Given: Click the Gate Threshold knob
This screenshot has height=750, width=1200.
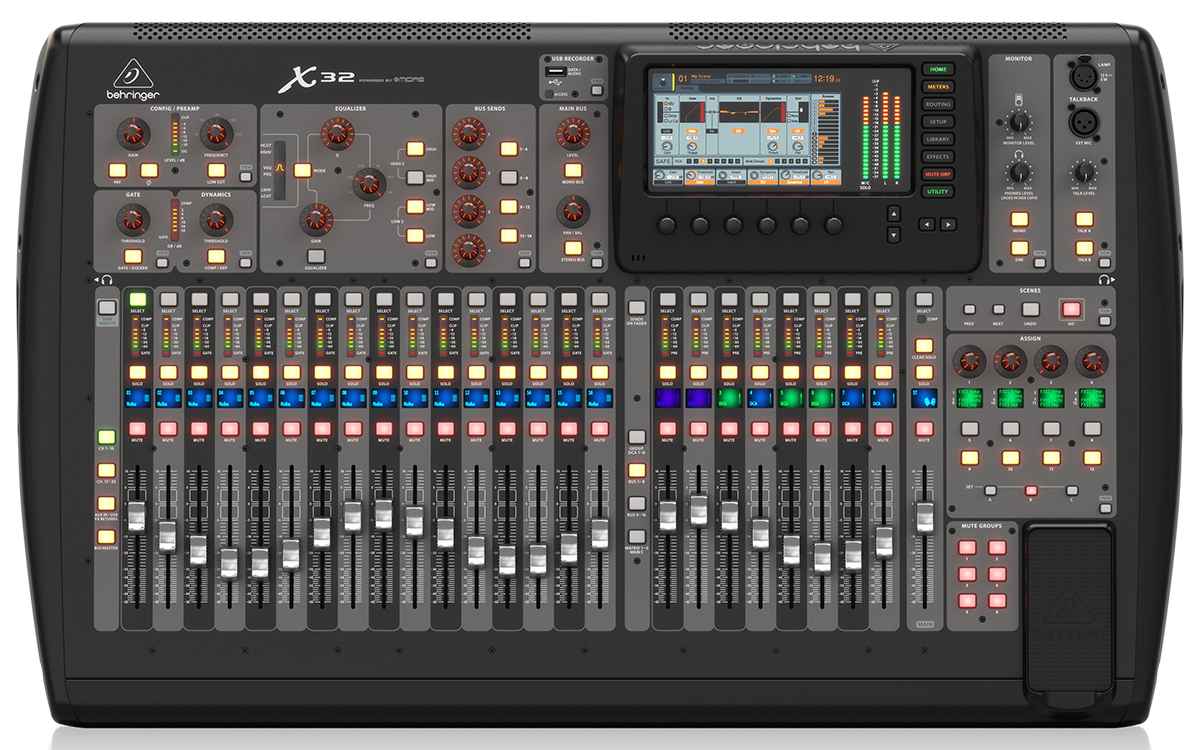Looking at the screenshot, I should (134, 218).
